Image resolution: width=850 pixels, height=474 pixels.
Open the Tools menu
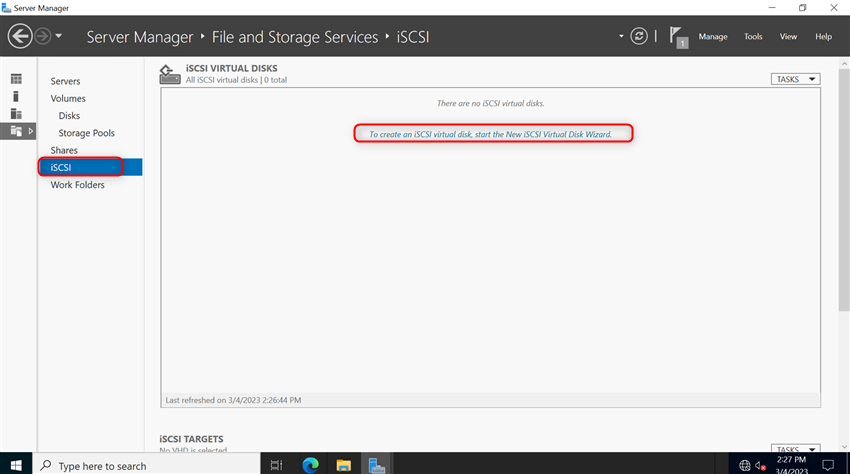click(753, 36)
